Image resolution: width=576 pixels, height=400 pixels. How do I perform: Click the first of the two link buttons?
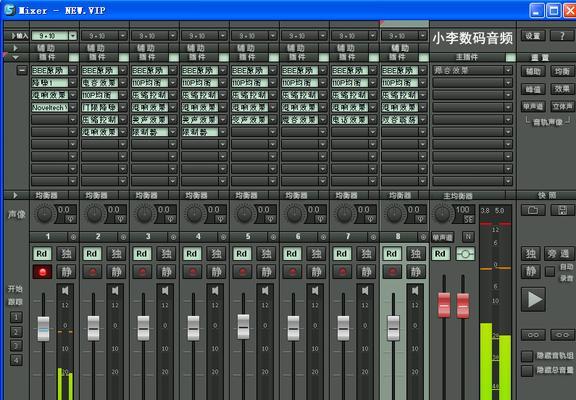tap(533, 335)
